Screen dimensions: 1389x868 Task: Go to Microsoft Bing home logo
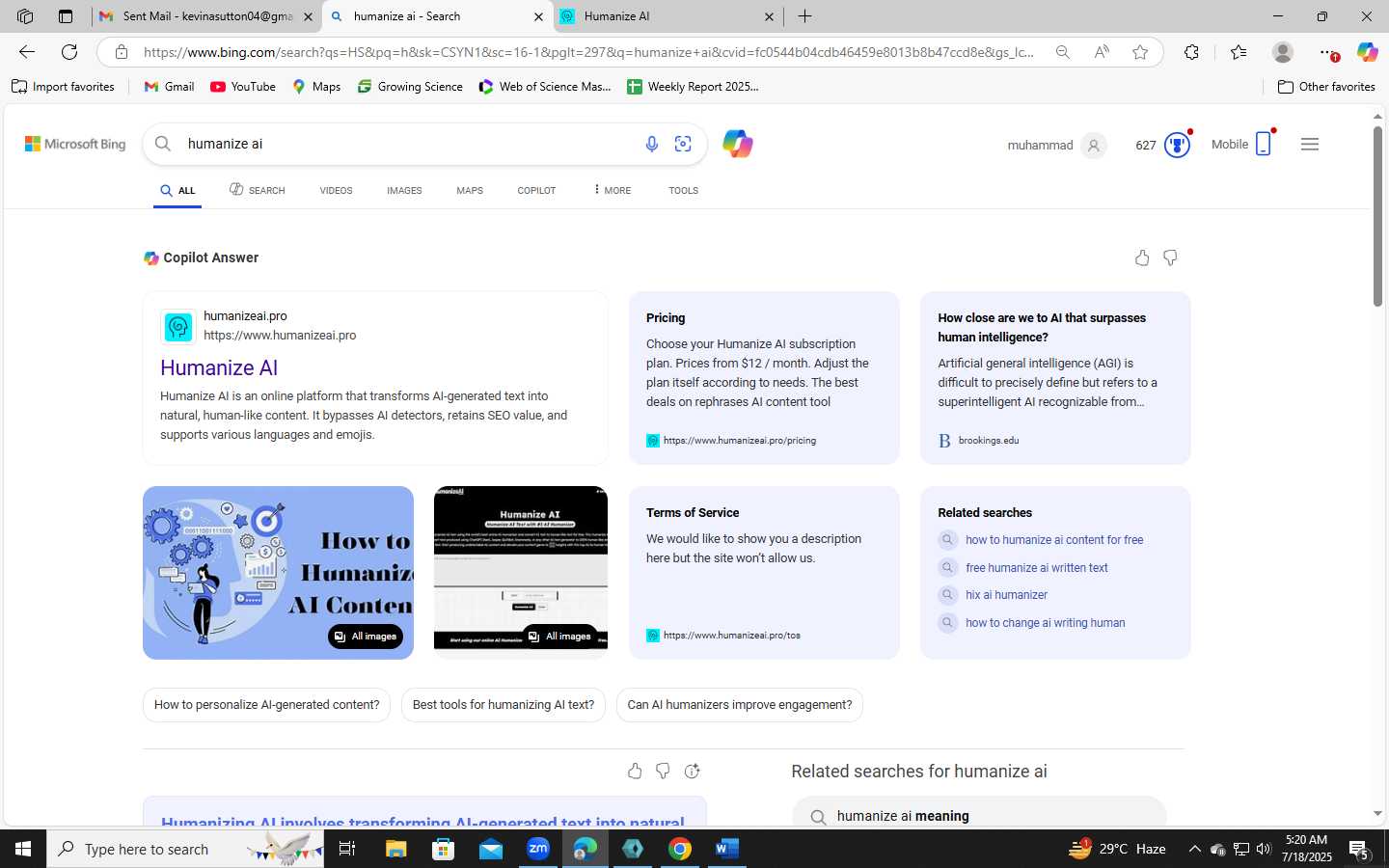[75, 144]
